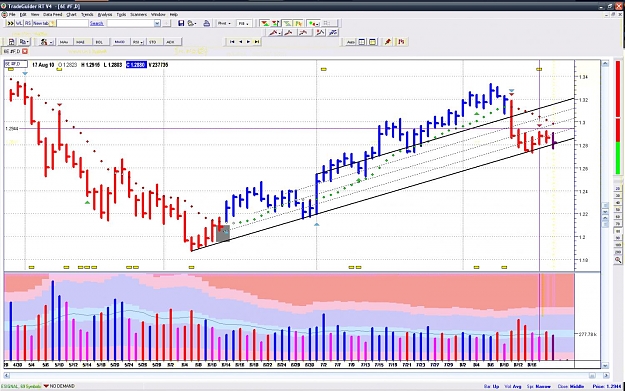Jump to last bar playback button
Viewport: 625px width, 391px height.
click(x=257, y=42)
